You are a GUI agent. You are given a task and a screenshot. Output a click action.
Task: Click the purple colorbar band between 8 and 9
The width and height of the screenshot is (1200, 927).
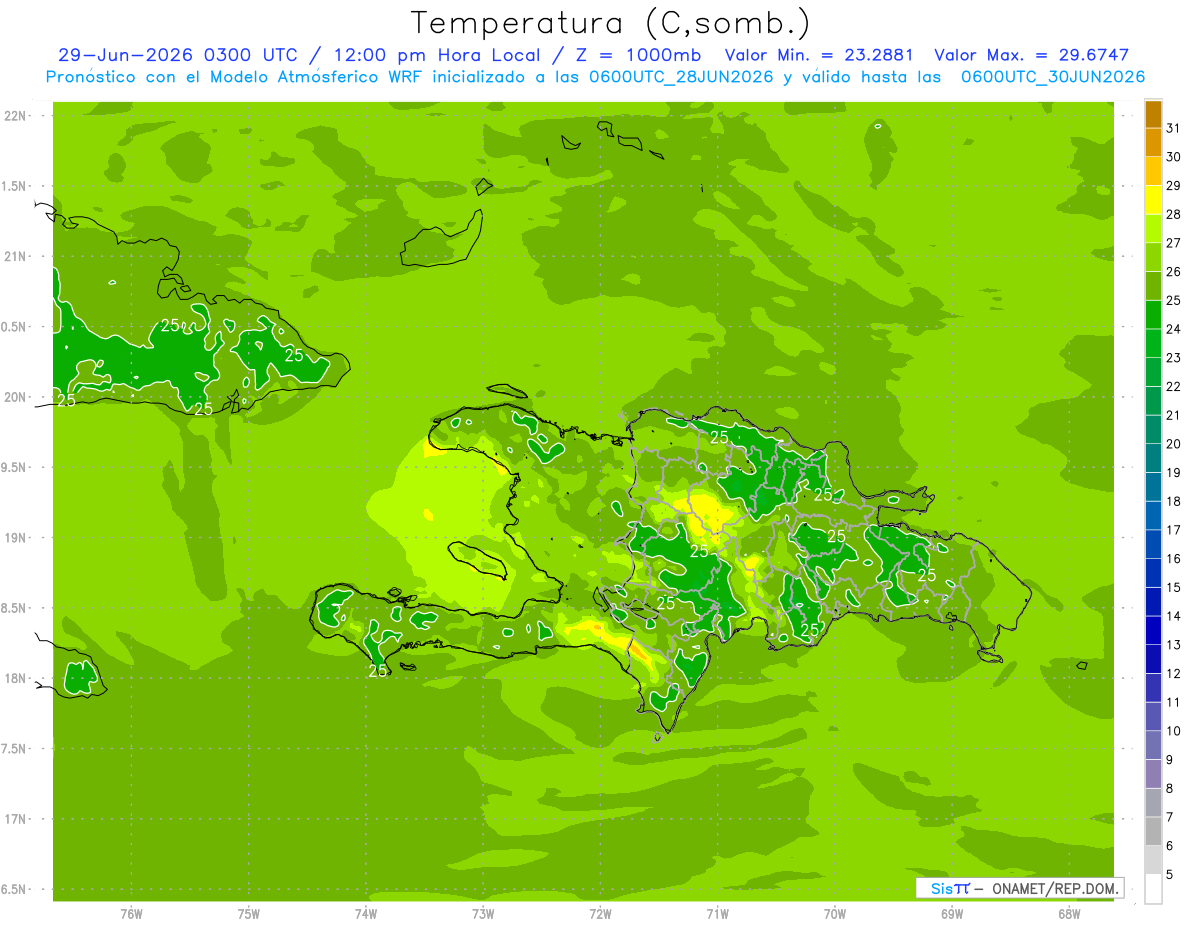point(1153,775)
